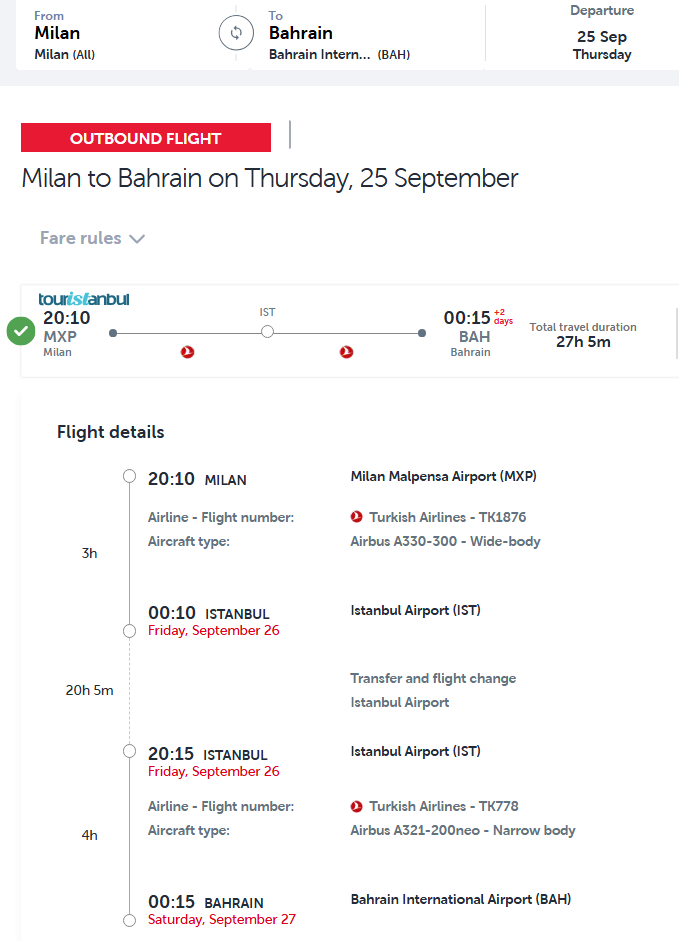
Task: Swap origin and destination airports
Action: tap(236, 33)
